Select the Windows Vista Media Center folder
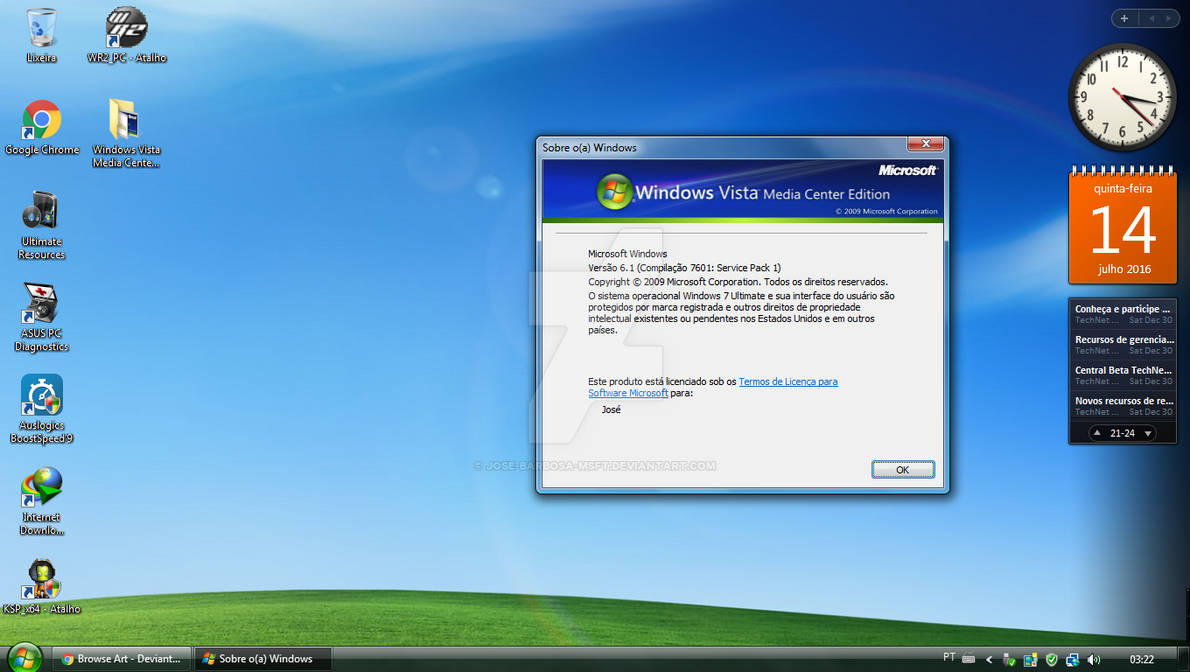 pyautogui.click(x=126, y=133)
